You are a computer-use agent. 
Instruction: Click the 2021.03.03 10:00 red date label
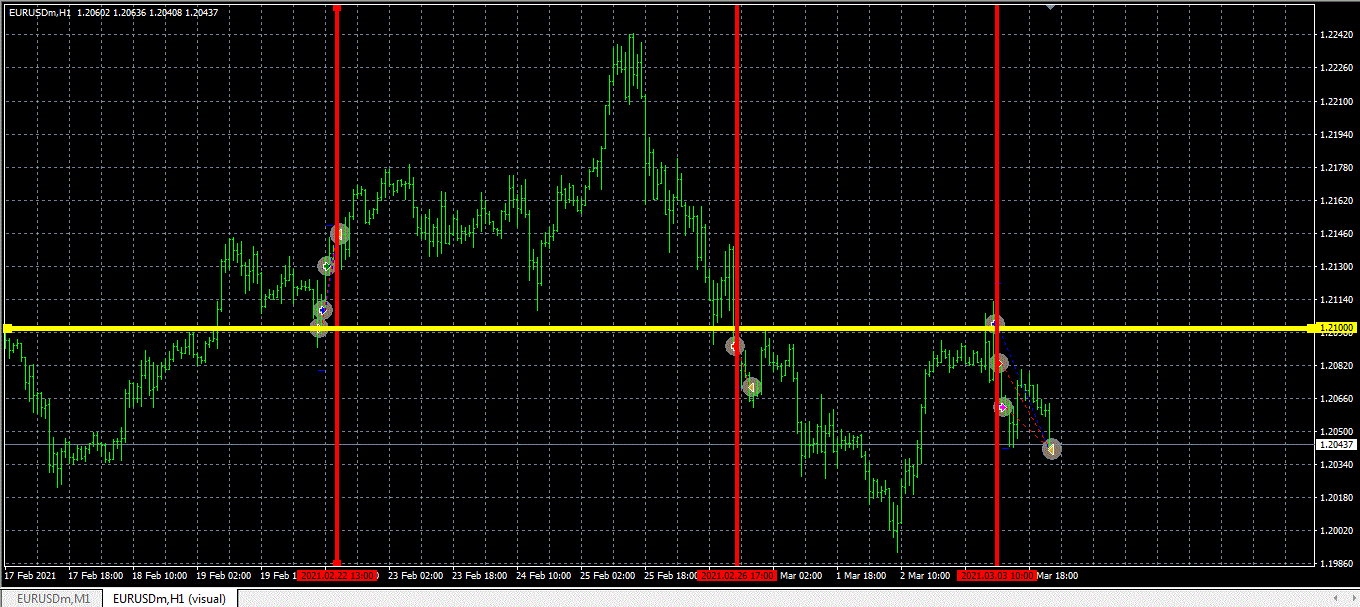pyautogui.click(x=996, y=576)
